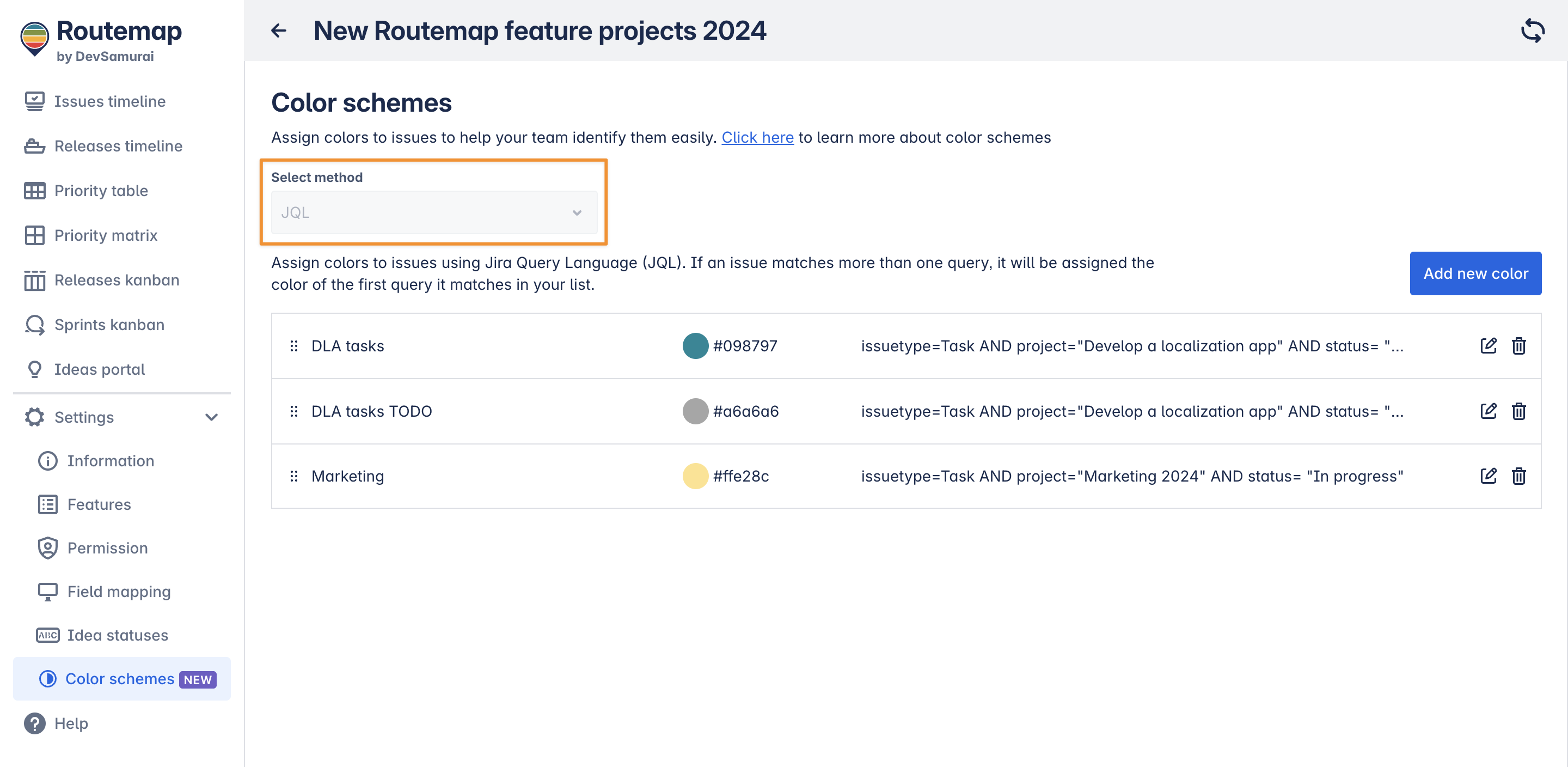Go to Priority matrix view
Screen dimensions: 1568x767
[x=105, y=235]
